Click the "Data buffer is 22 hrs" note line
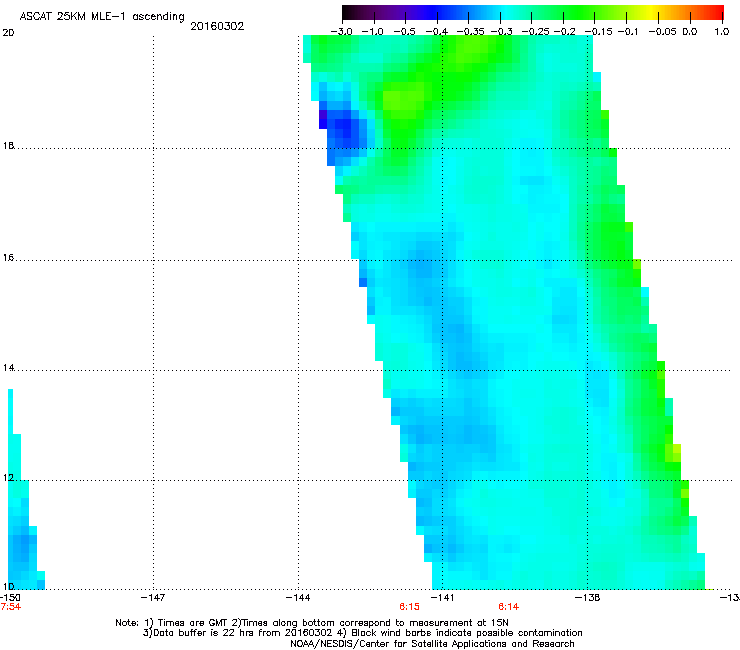Image resolution: width=740 pixels, height=650 pixels. (x=362, y=633)
